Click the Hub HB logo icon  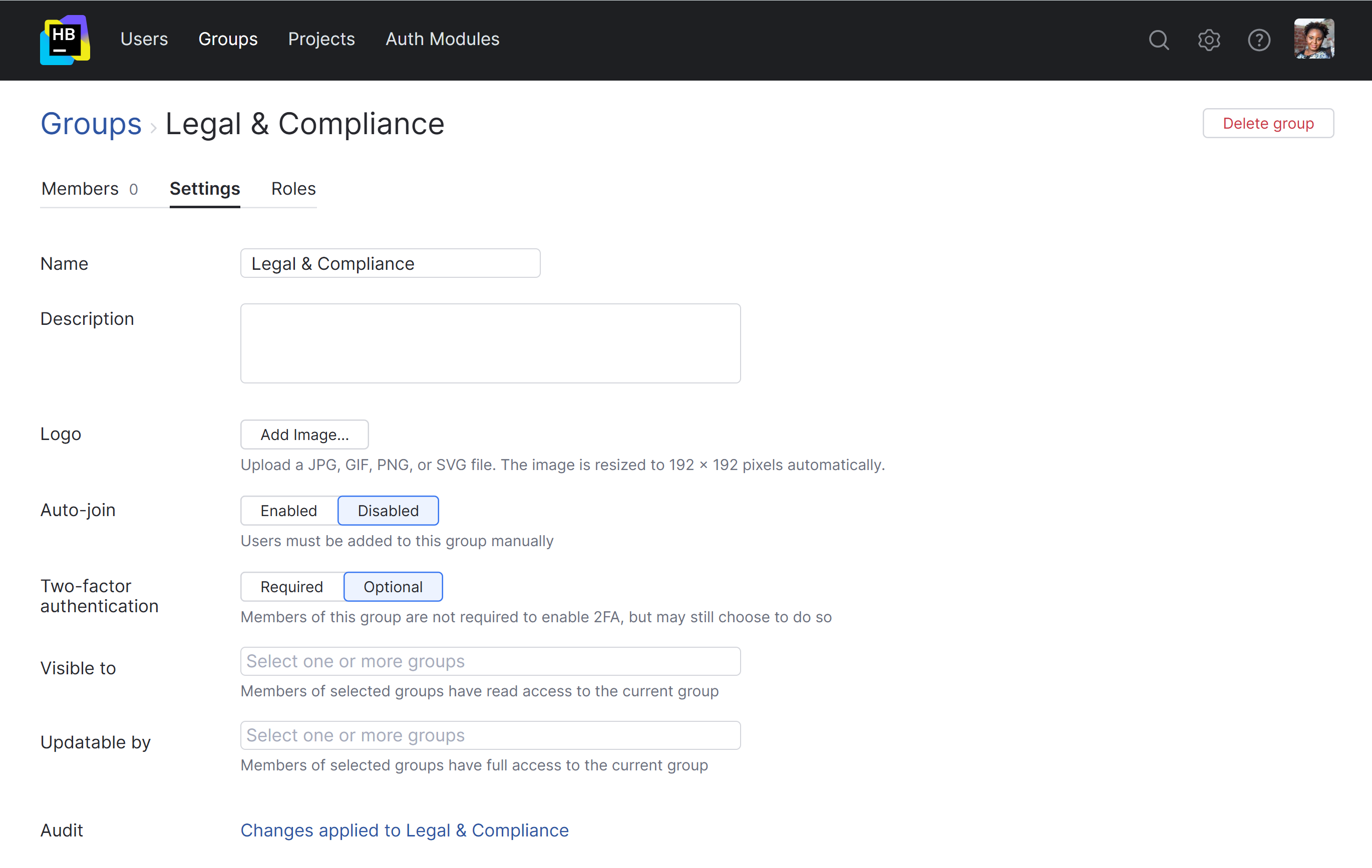pos(65,40)
